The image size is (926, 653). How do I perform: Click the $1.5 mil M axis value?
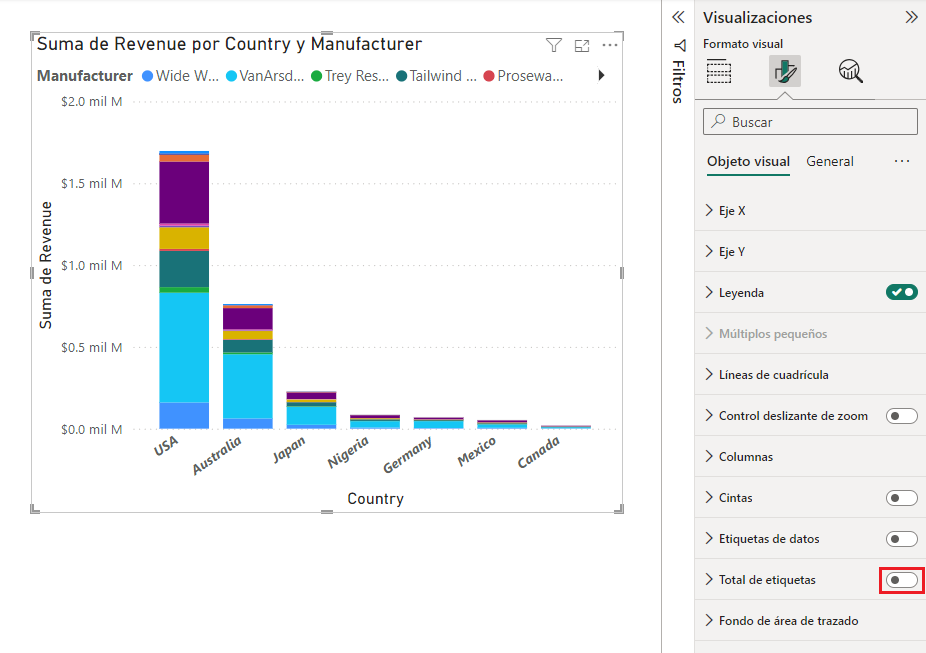click(92, 184)
